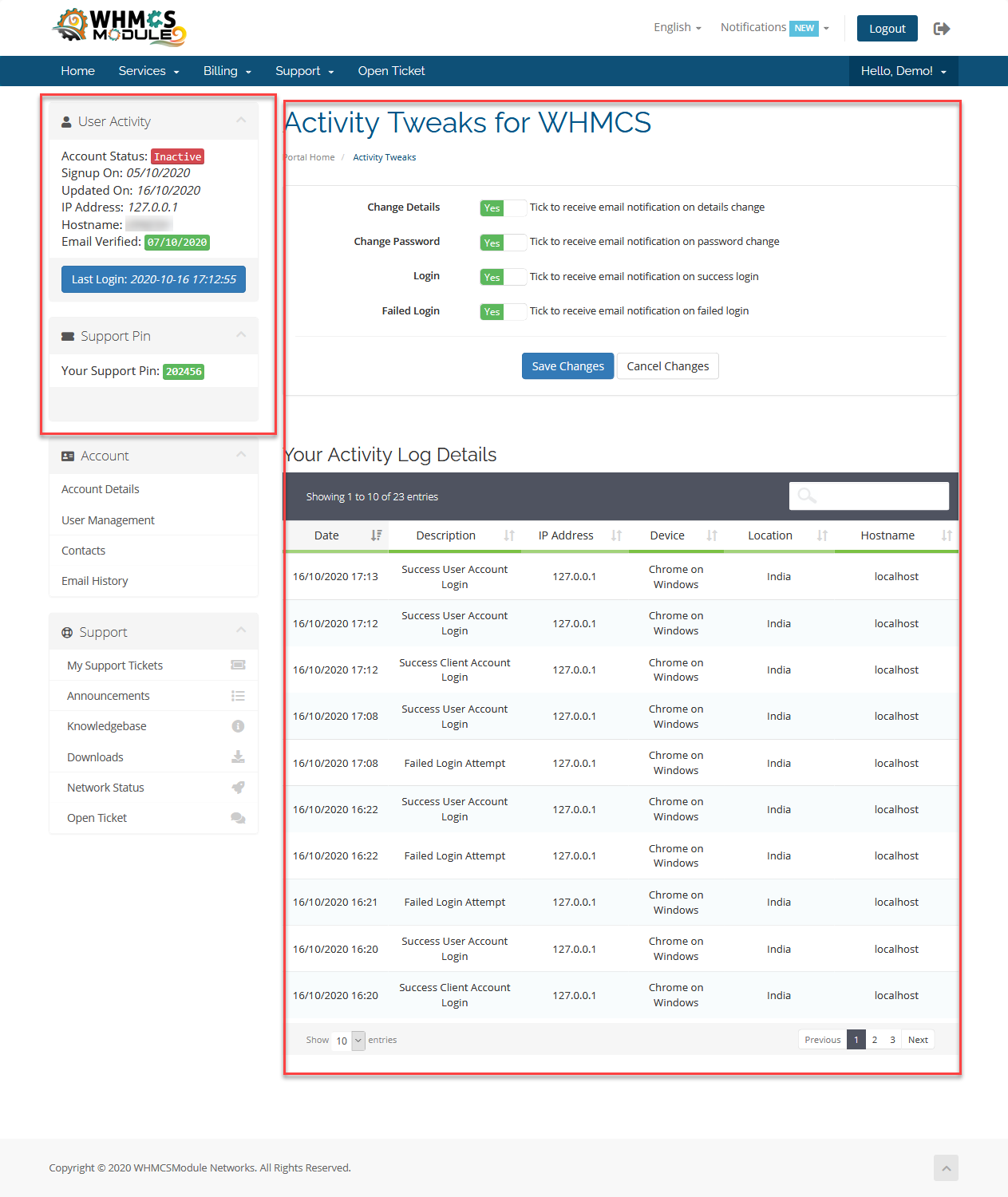Select Open Ticket in the navbar
Screen dimensions: 1008x1197
[391, 71]
